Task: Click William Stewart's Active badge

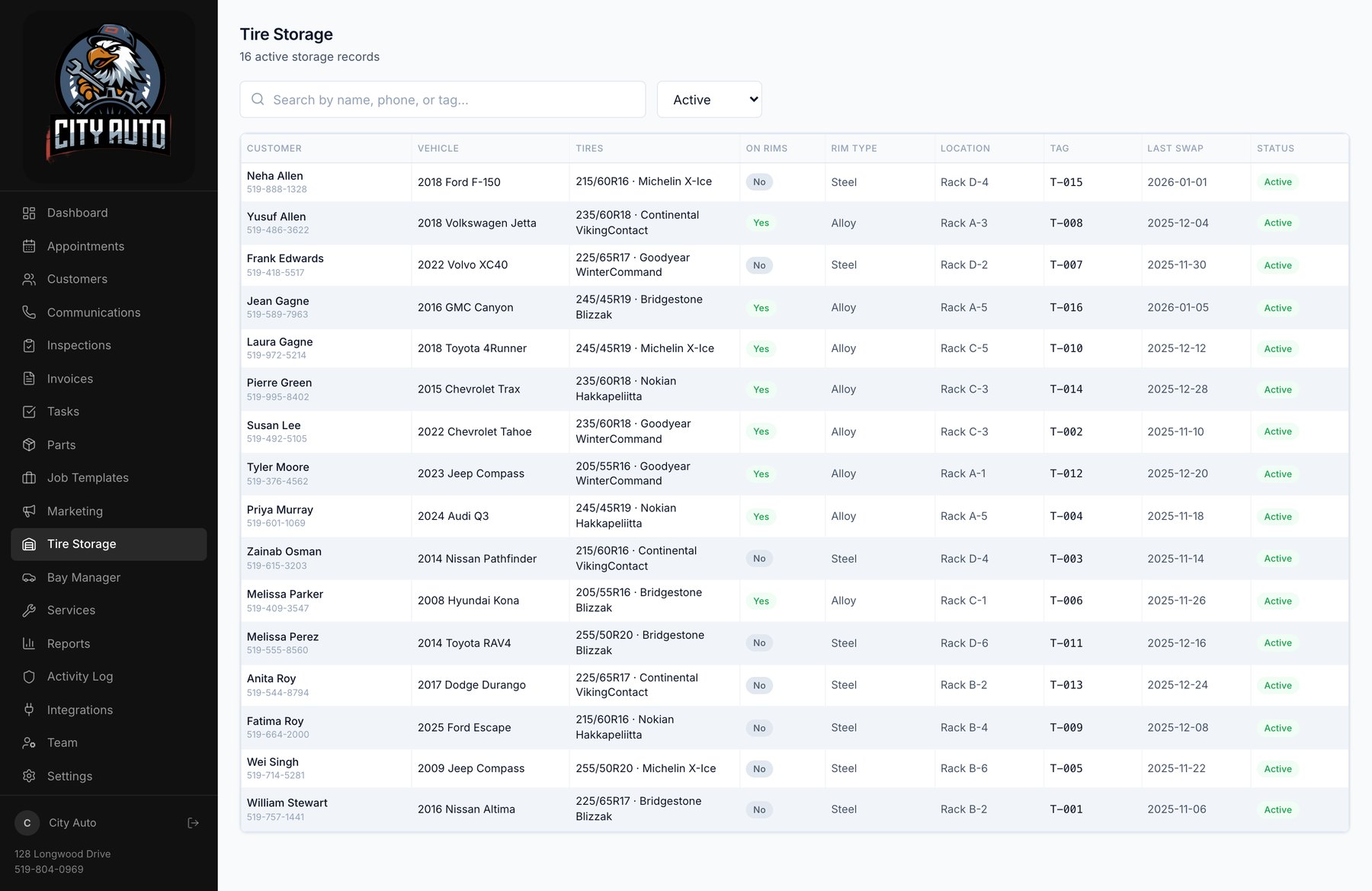Action: pos(1277,810)
